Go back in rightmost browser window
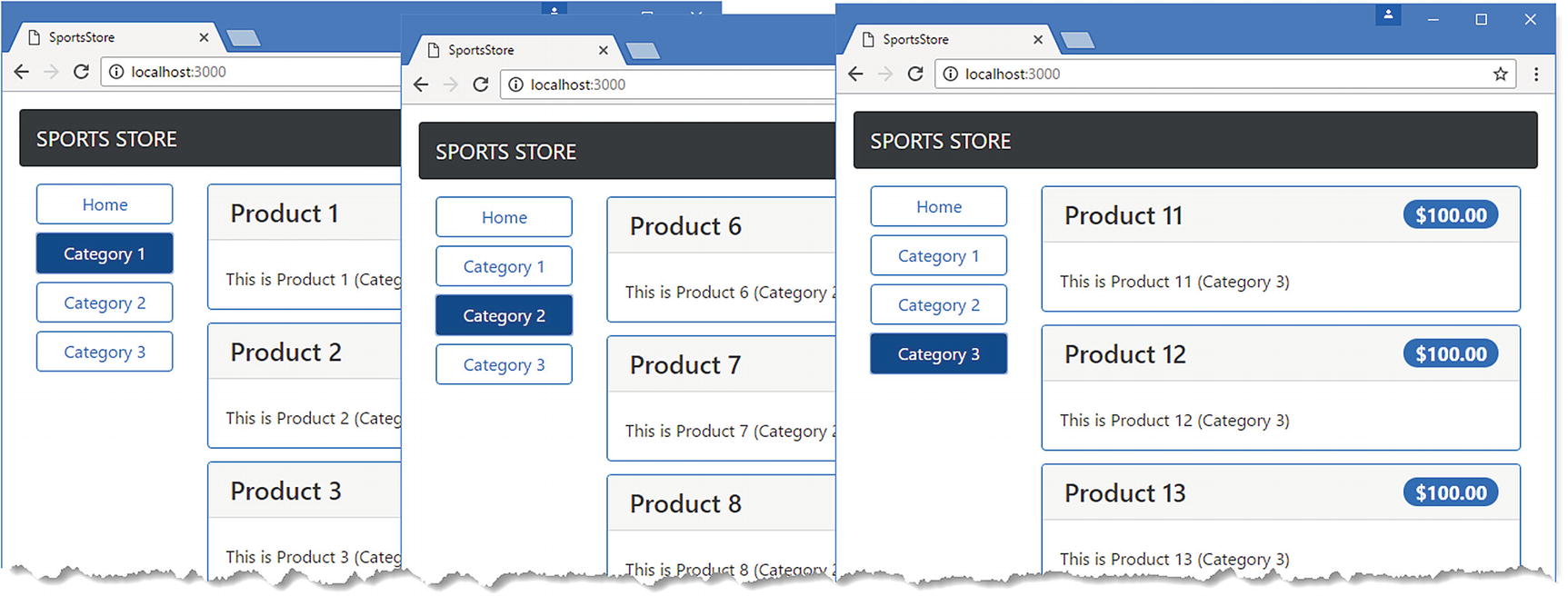This screenshot has height=596, width=1568. tap(855, 74)
